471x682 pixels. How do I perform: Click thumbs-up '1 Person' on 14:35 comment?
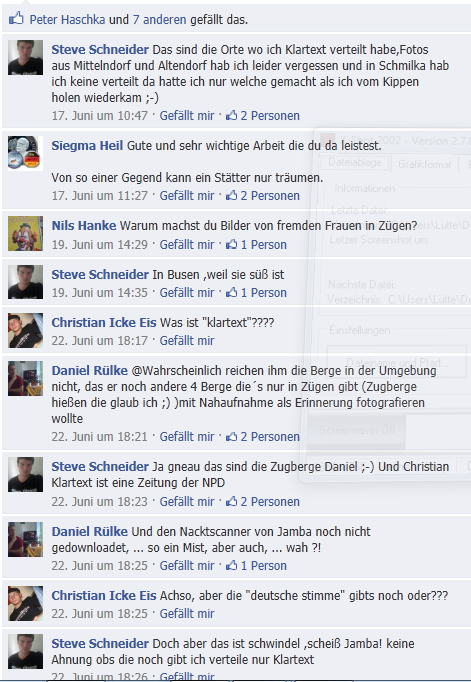256,292
